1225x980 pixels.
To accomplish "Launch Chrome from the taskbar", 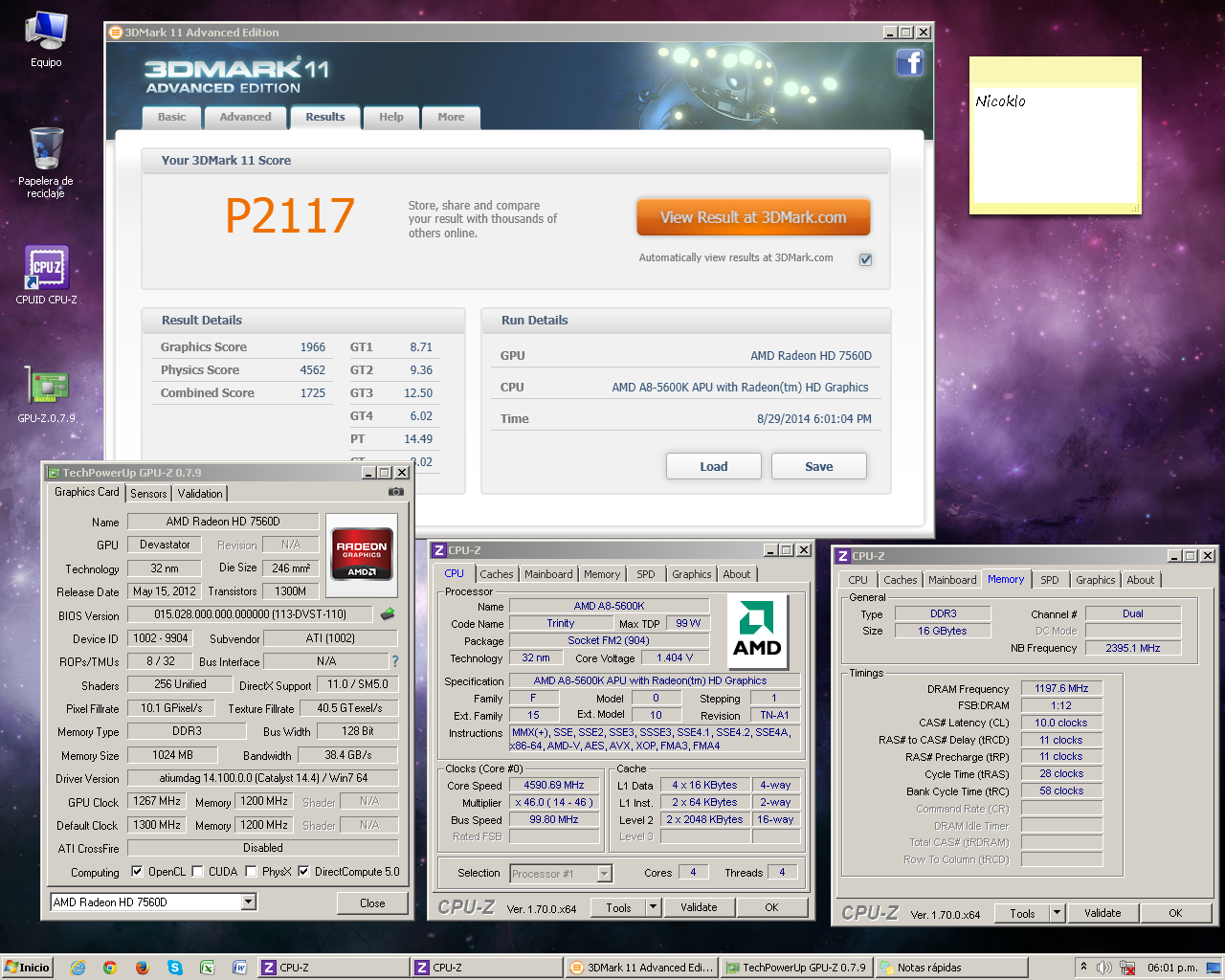I will (110, 968).
